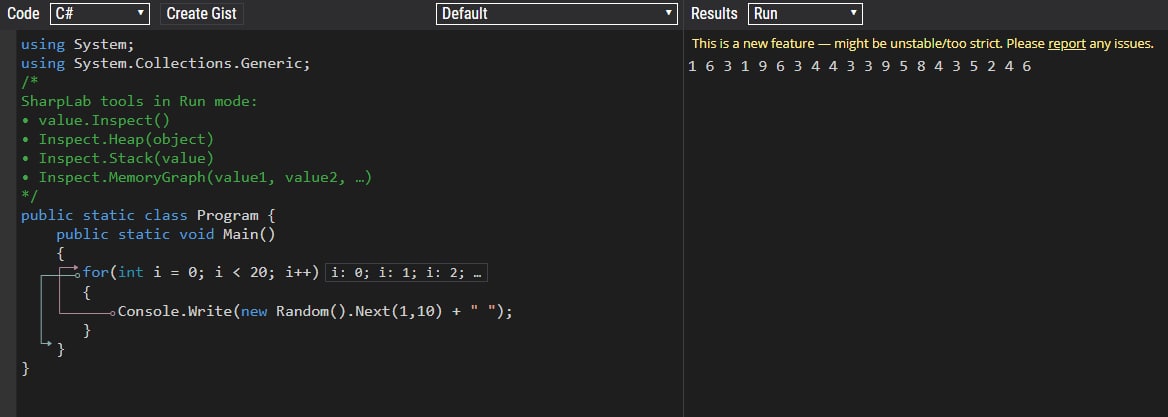Click the 'public static class Program' line

(x=148, y=215)
